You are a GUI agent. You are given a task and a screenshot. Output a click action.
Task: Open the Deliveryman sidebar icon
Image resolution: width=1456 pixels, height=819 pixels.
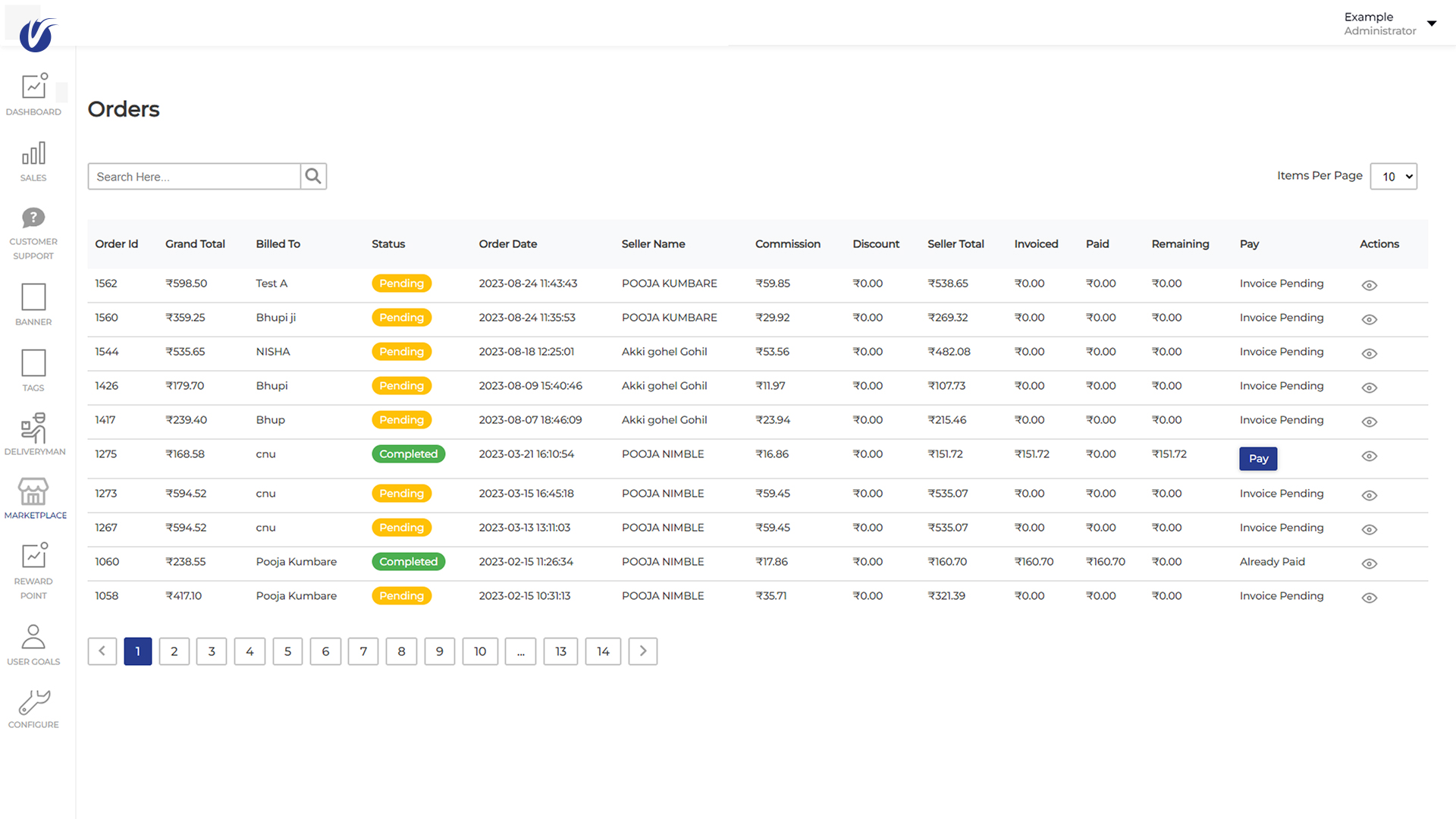tap(34, 428)
